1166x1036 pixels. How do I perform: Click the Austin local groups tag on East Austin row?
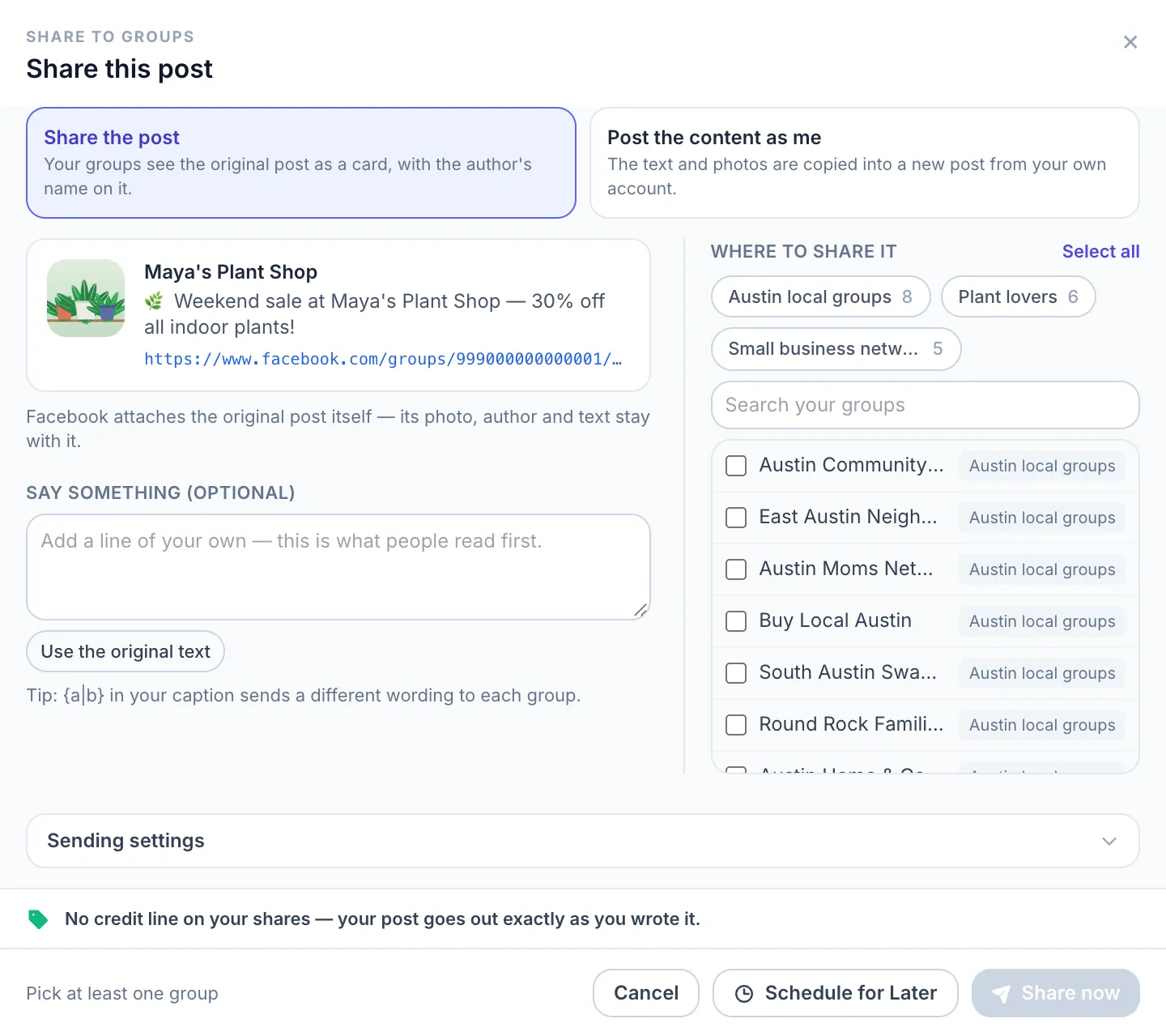pos(1042,518)
